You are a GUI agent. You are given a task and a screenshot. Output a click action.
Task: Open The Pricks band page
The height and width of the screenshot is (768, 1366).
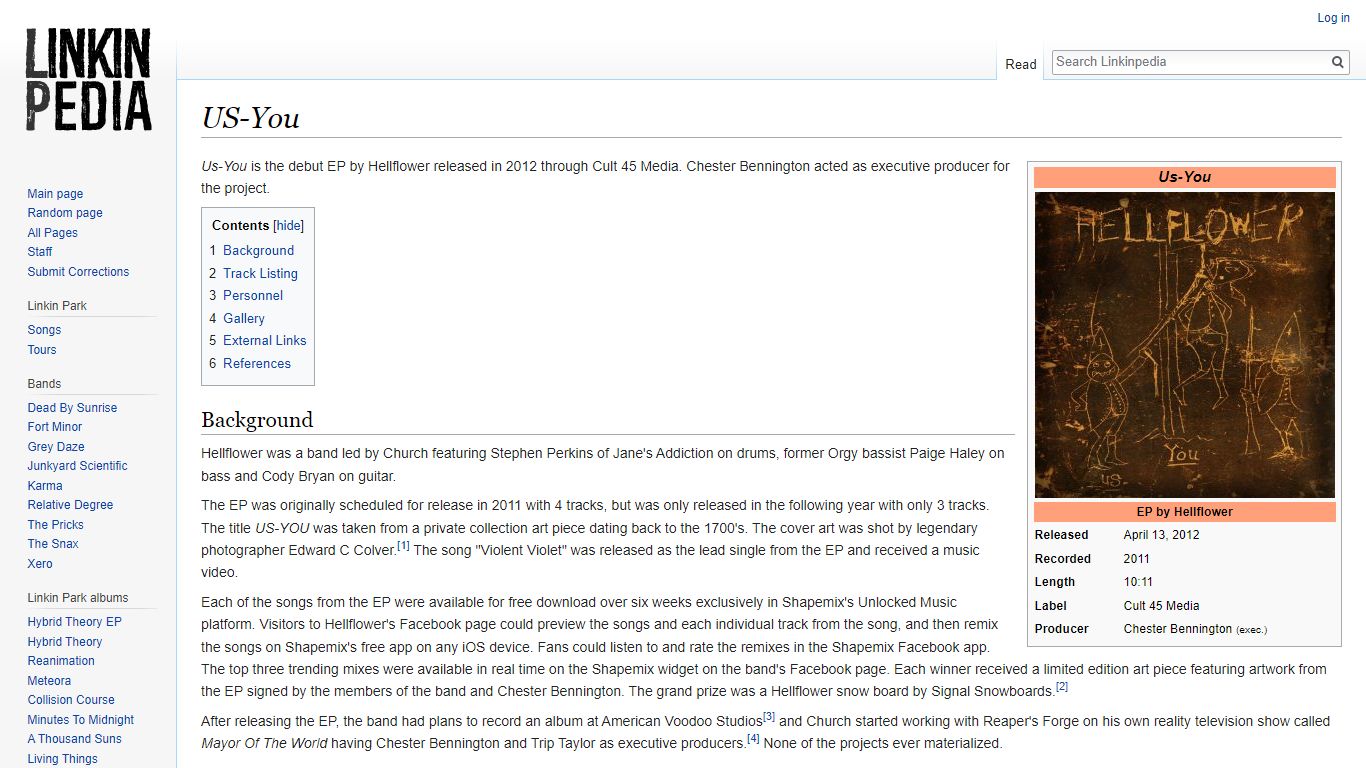pyautogui.click(x=55, y=525)
